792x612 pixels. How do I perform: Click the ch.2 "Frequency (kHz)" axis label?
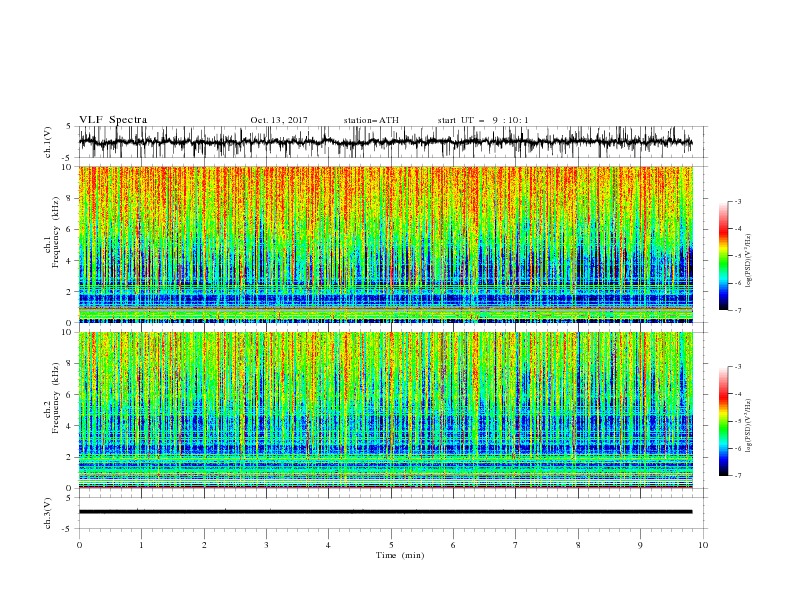click(x=56, y=397)
